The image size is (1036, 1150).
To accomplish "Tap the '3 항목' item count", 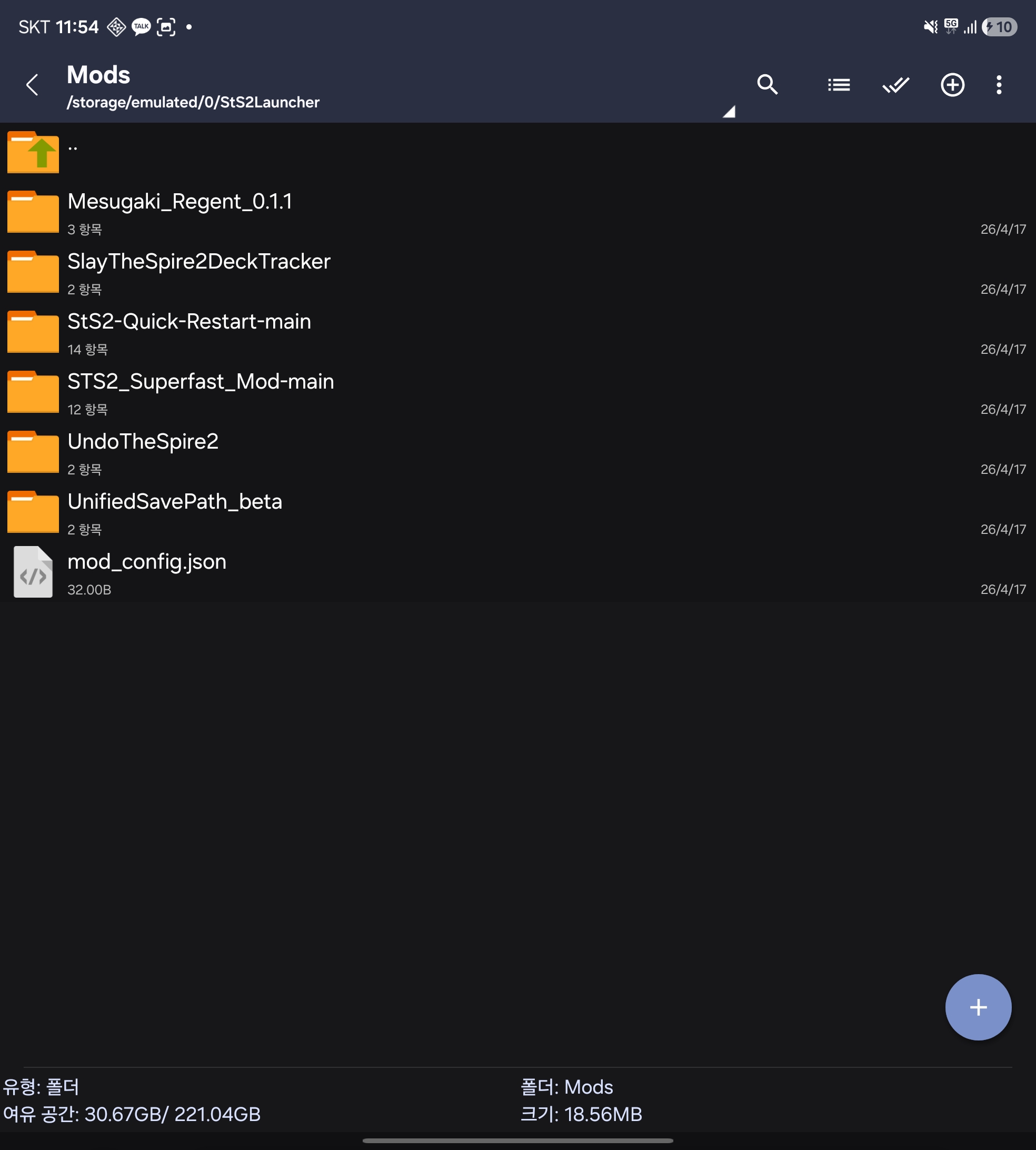I will 85,230.
